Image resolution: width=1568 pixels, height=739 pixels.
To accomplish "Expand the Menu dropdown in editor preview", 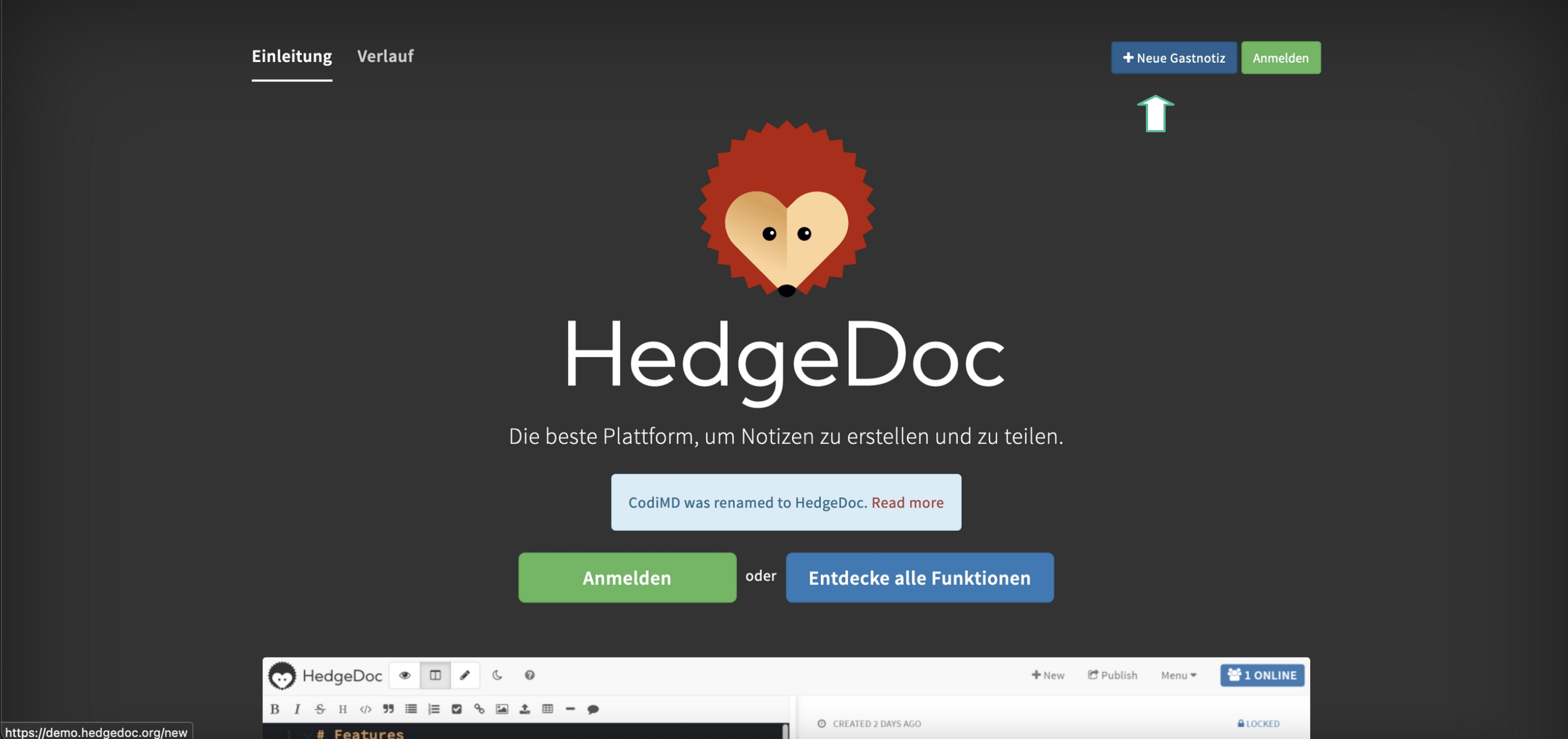I will (x=1179, y=675).
